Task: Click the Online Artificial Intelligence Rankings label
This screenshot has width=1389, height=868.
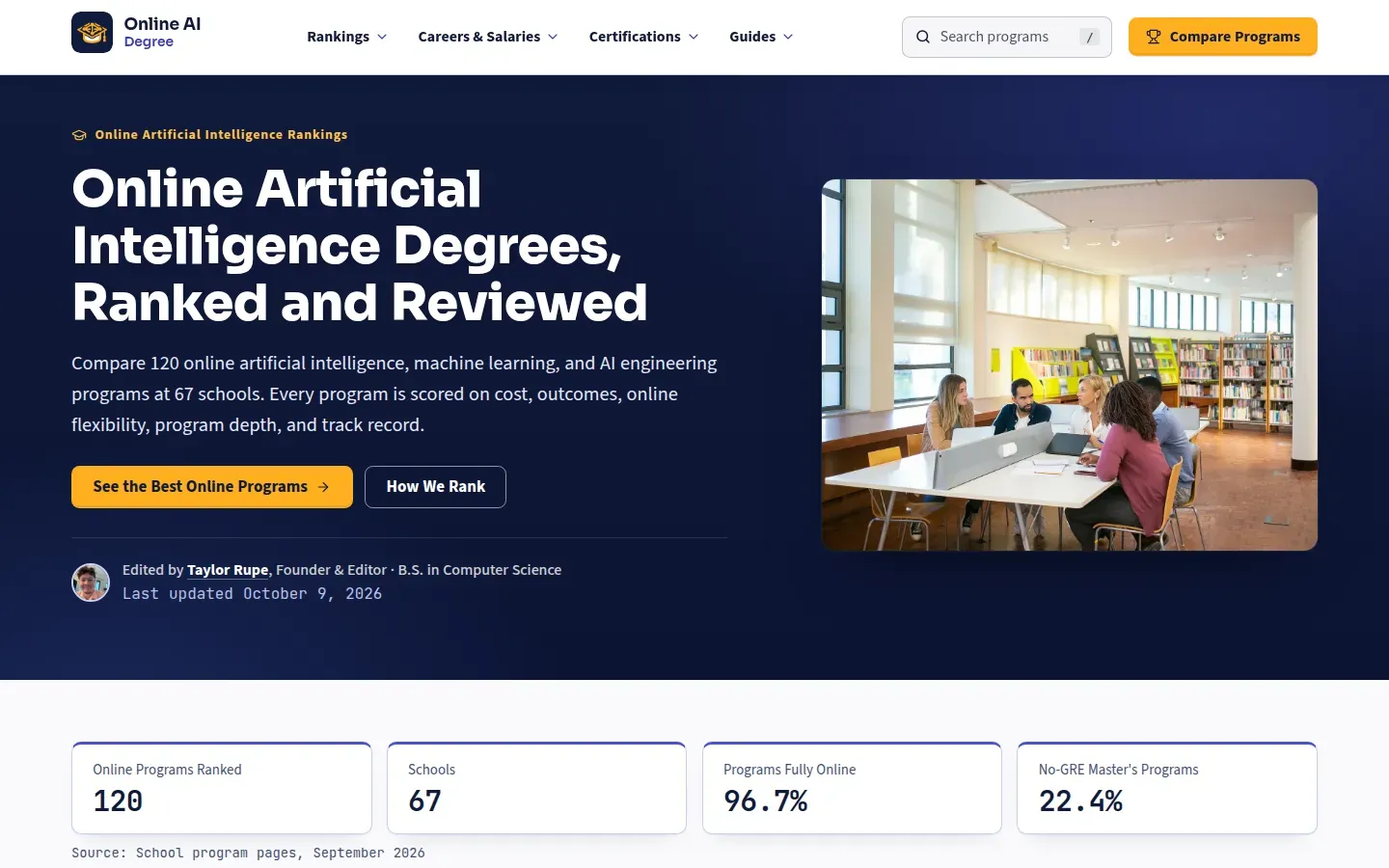Action: (x=221, y=135)
